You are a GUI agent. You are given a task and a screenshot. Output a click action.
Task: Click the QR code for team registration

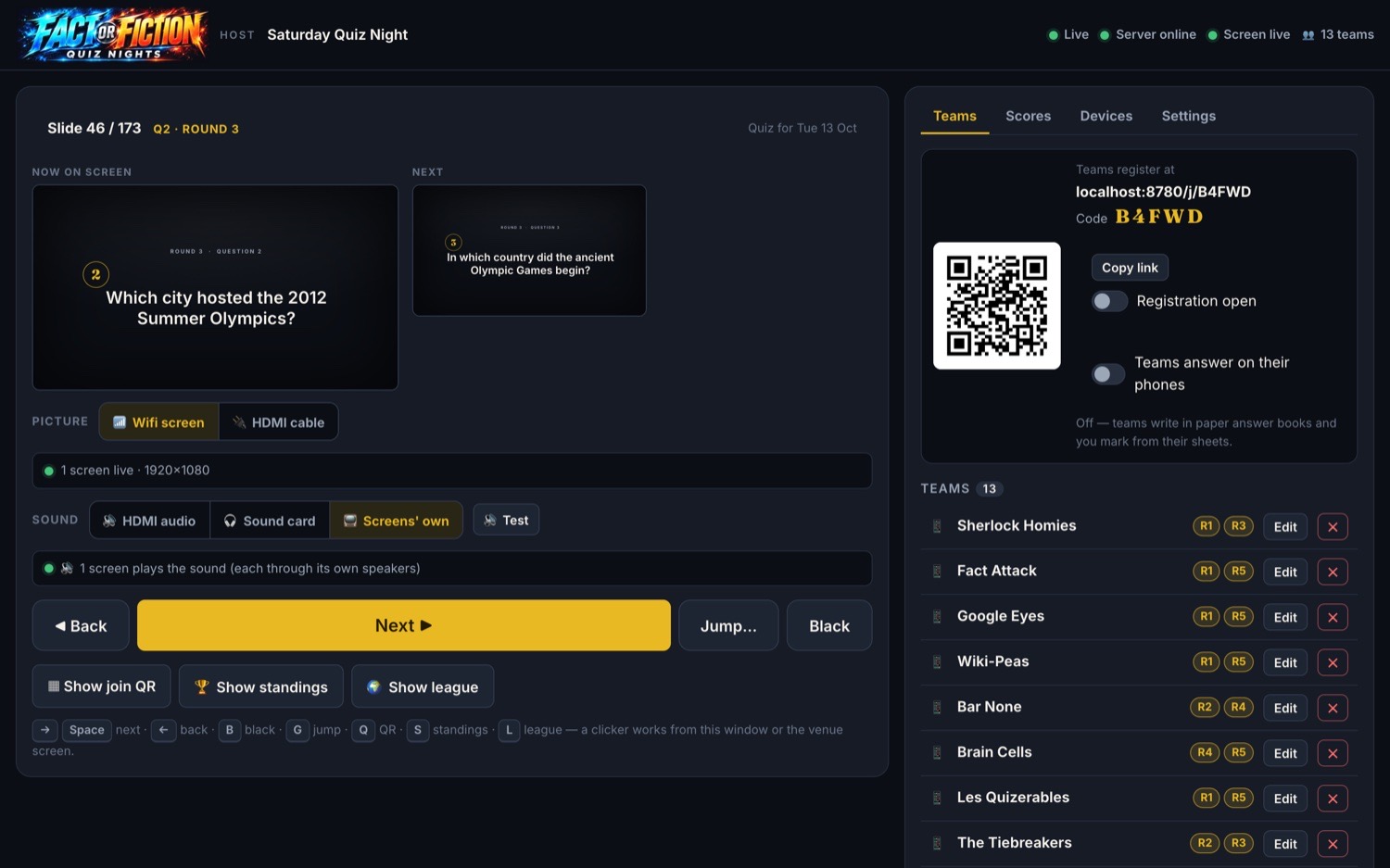(997, 306)
